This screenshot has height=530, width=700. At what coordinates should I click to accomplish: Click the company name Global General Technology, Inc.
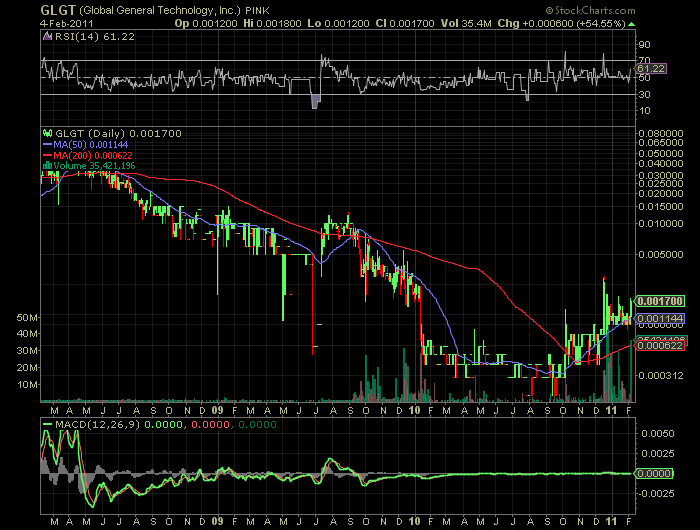click(x=160, y=10)
